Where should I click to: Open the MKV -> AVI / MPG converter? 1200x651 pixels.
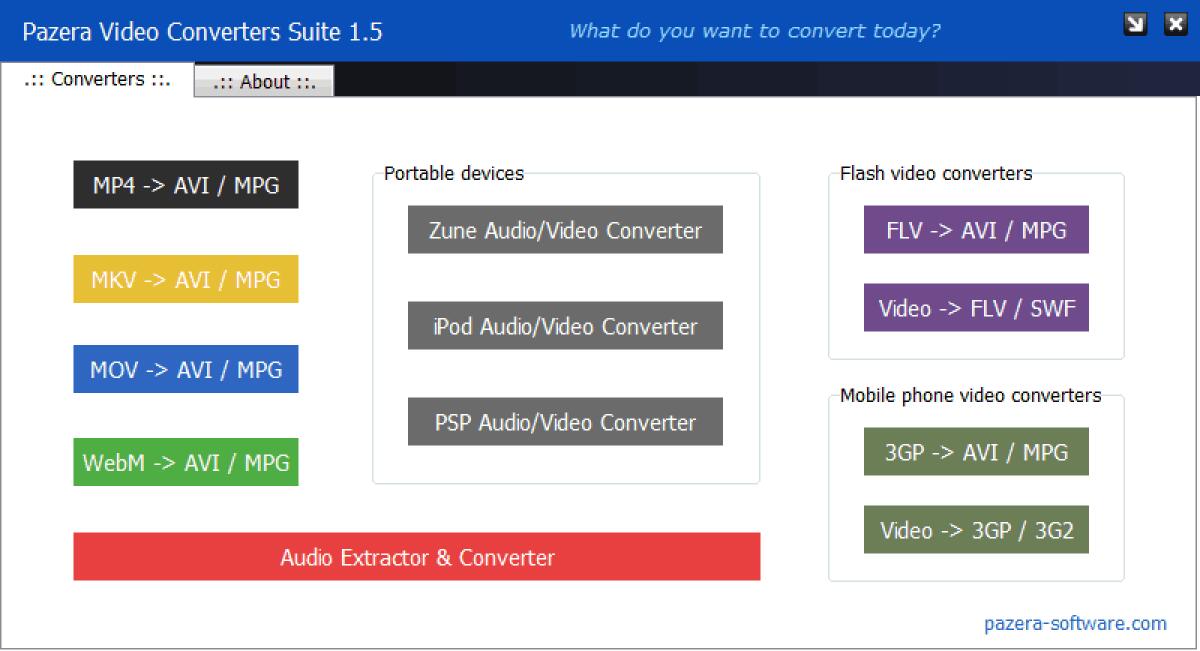185,279
